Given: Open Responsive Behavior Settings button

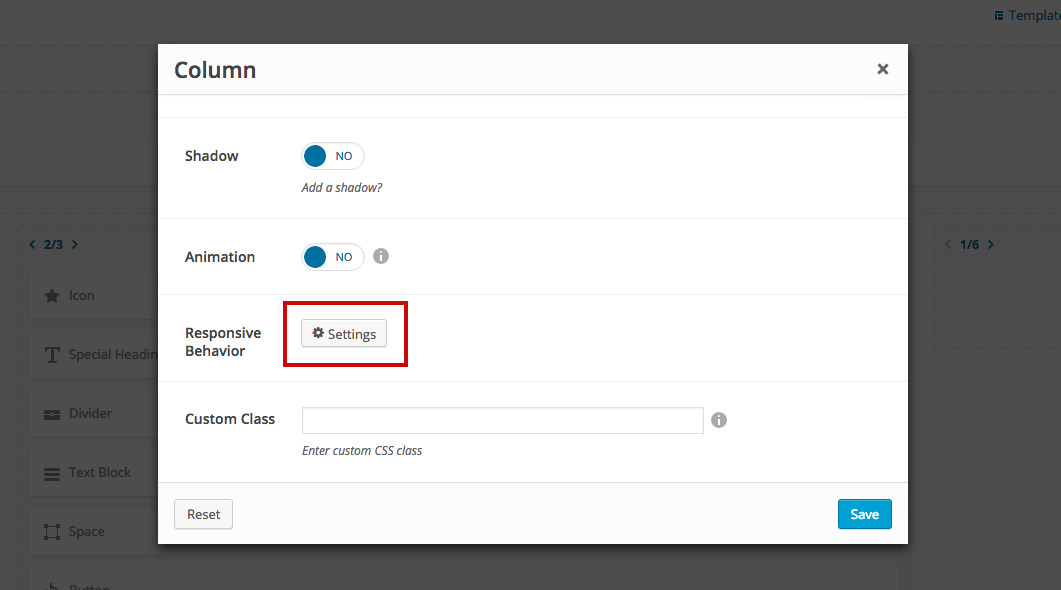Looking at the screenshot, I should coord(344,334).
